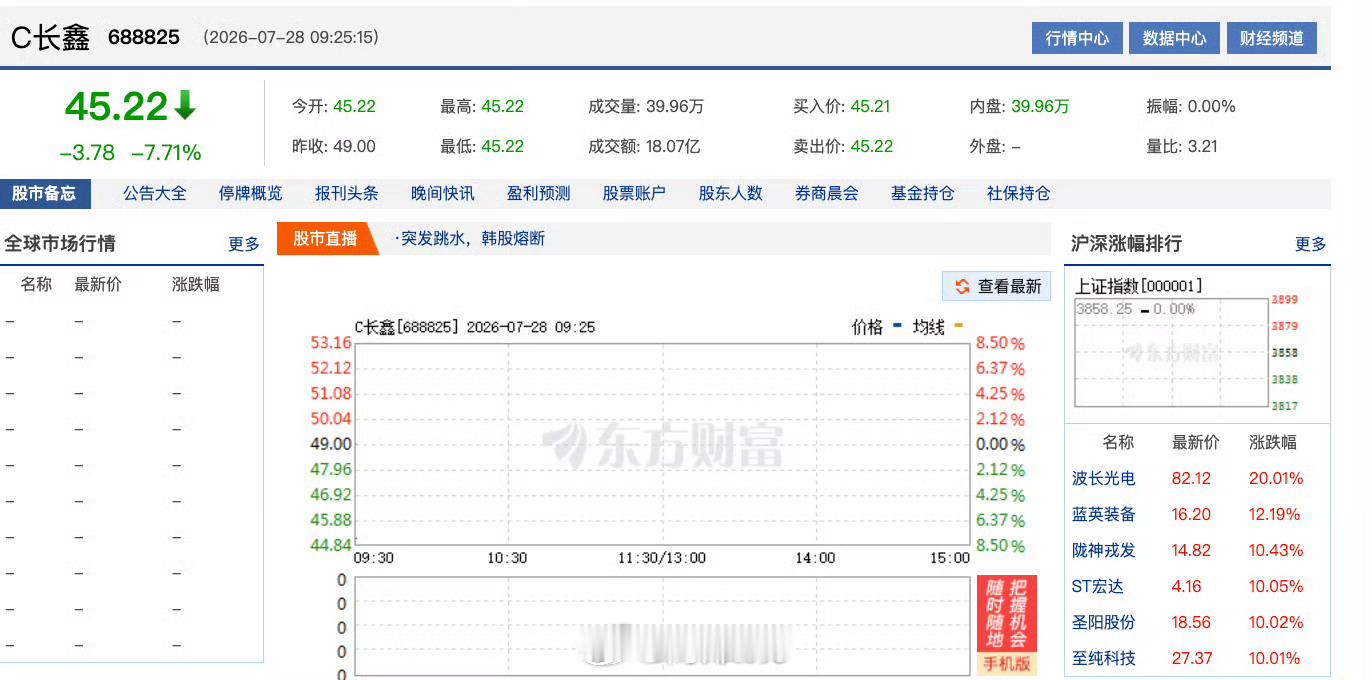Click 昨收 value 49.00
The height and width of the screenshot is (680, 1372).
[354, 146]
